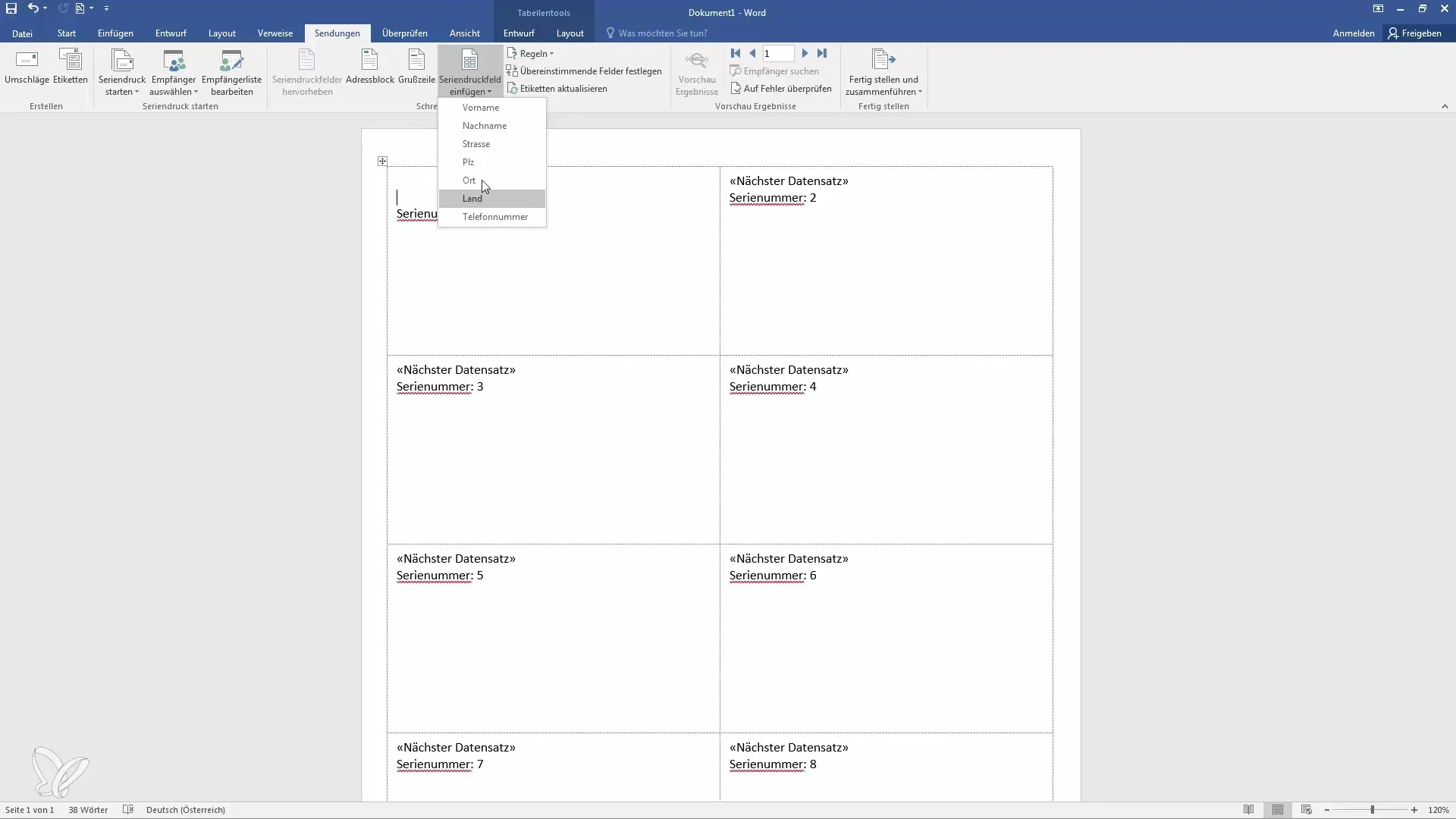Open the spelling check status icon
Viewport: 1456px width, 819px height.
click(x=128, y=810)
